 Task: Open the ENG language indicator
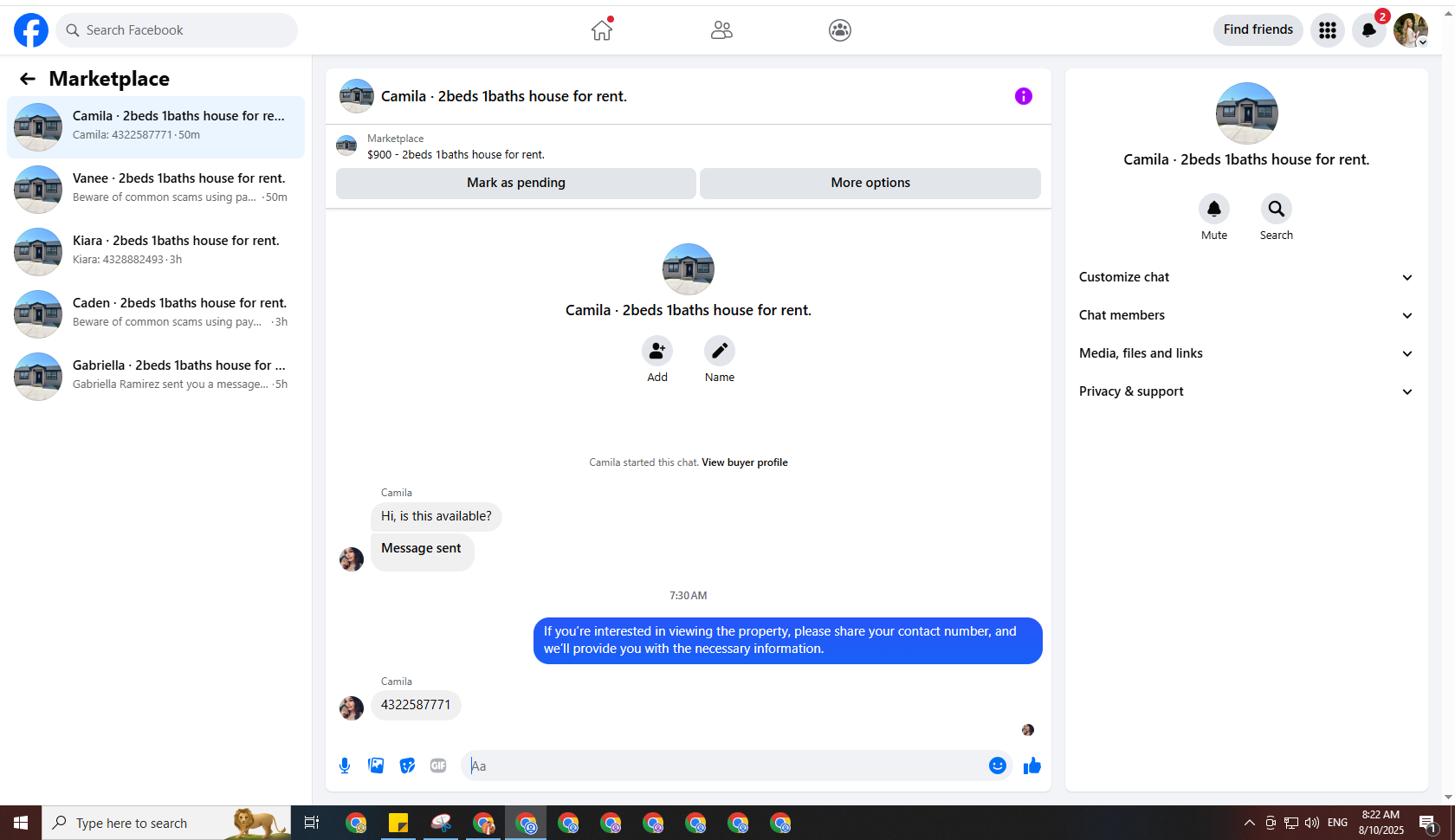coord(1338,823)
